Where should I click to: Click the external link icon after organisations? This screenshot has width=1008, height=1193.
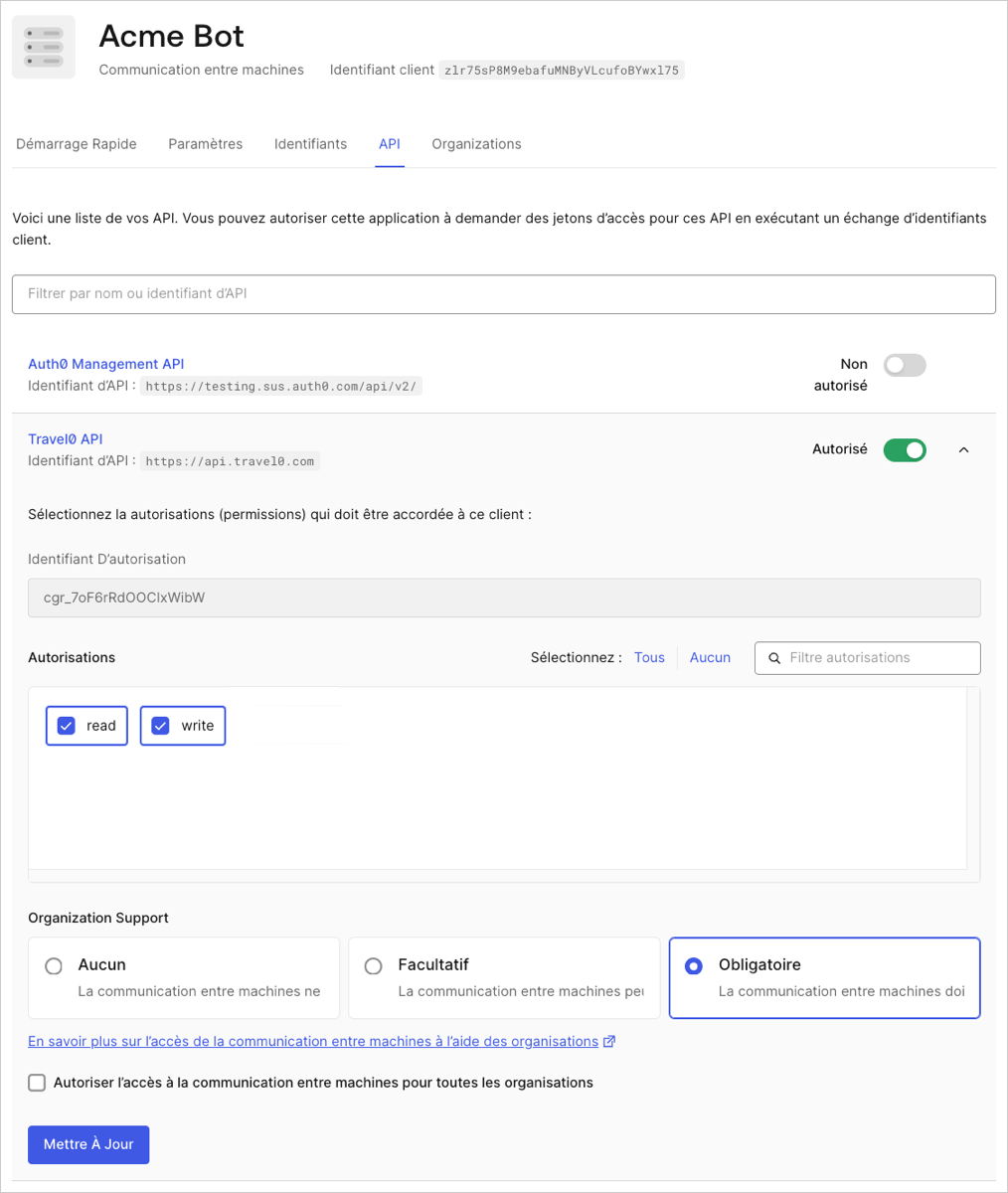click(609, 1042)
